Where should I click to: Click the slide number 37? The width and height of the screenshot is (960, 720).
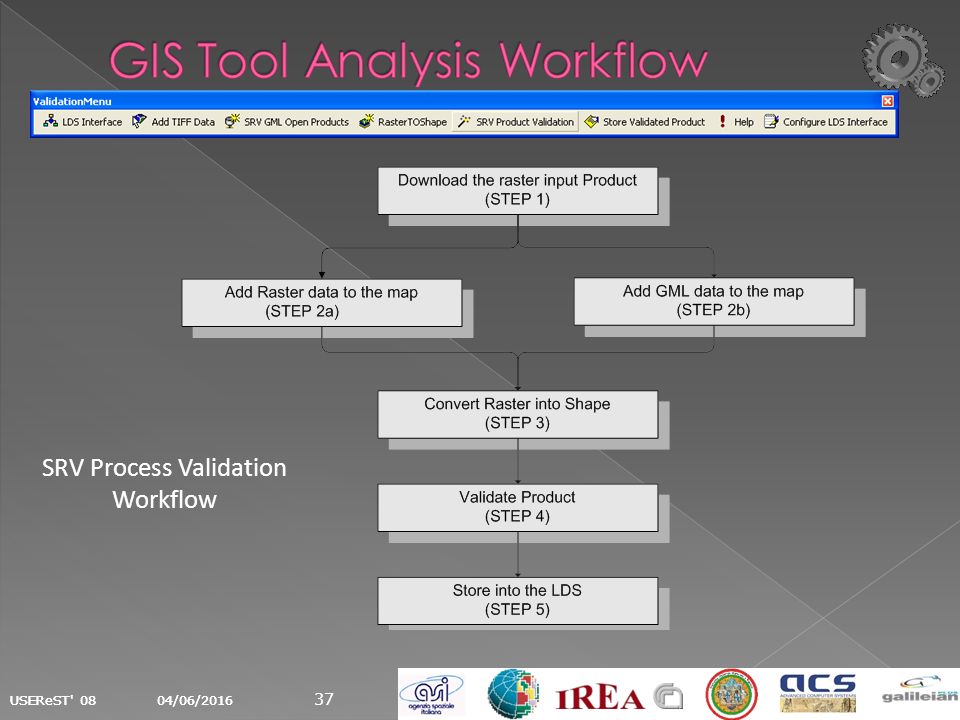pos(324,699)
